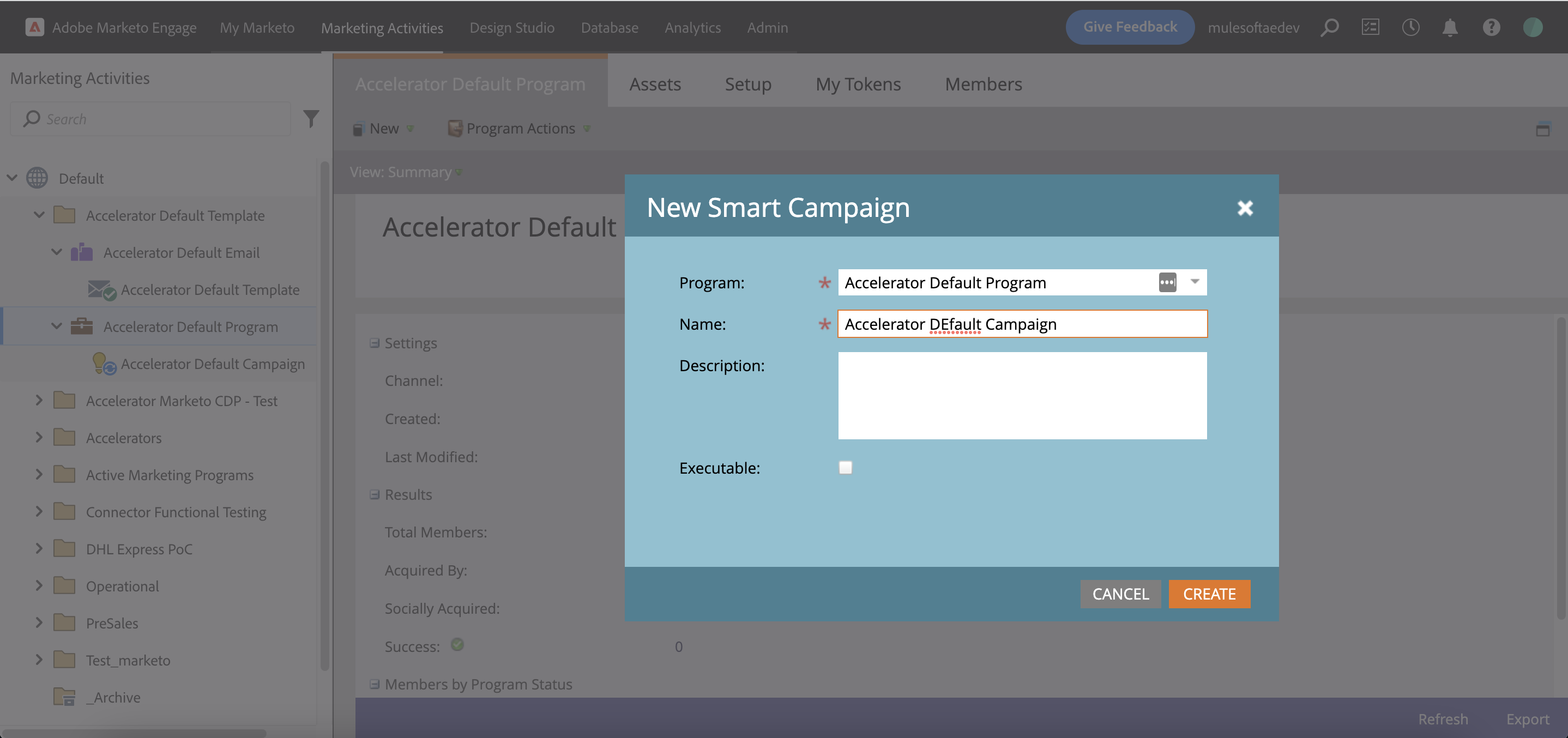Collapse the Results section
The width and height of the screenshot is (1568, 738).
tap(375, 495)
